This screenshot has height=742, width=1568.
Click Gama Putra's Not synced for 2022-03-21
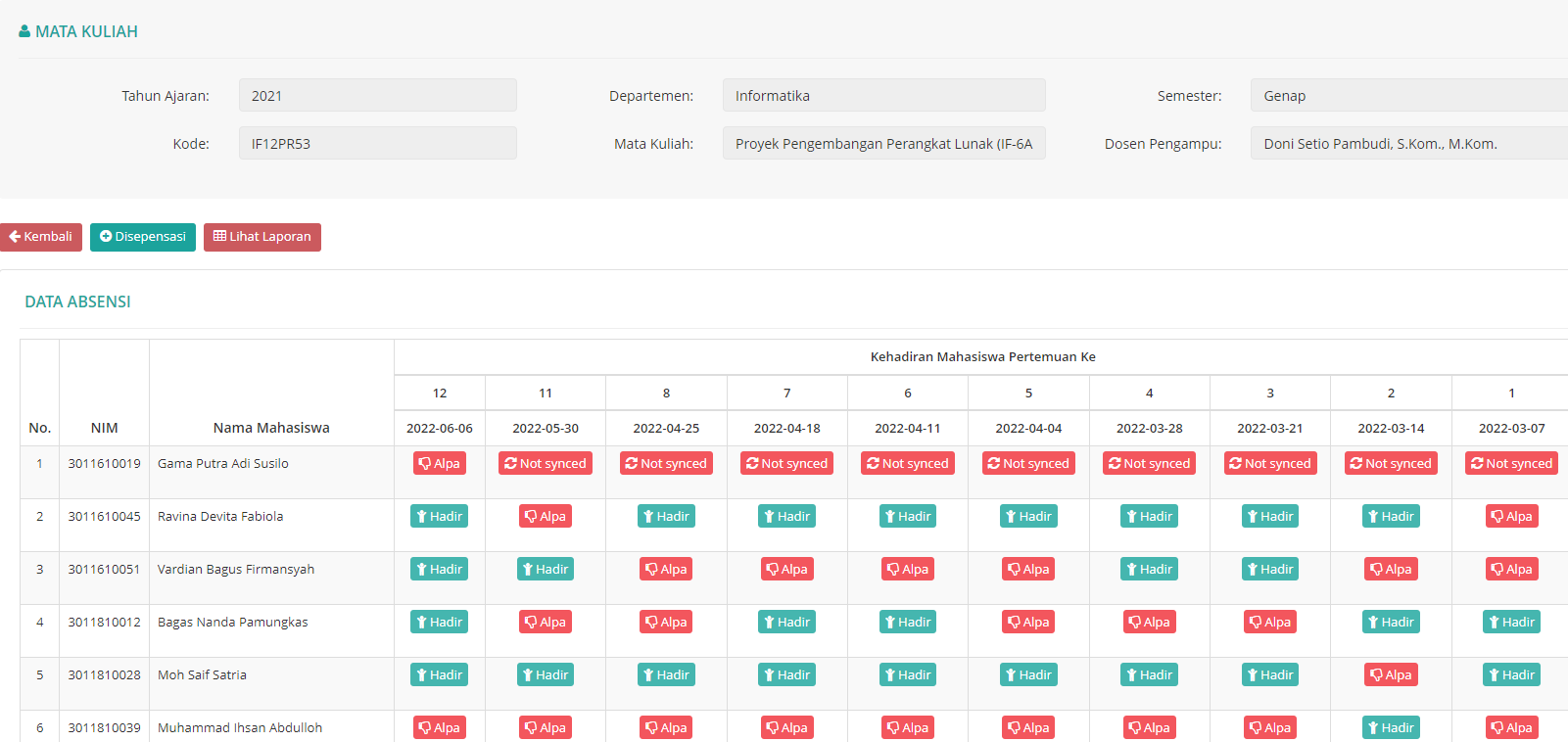(1270, 463)
